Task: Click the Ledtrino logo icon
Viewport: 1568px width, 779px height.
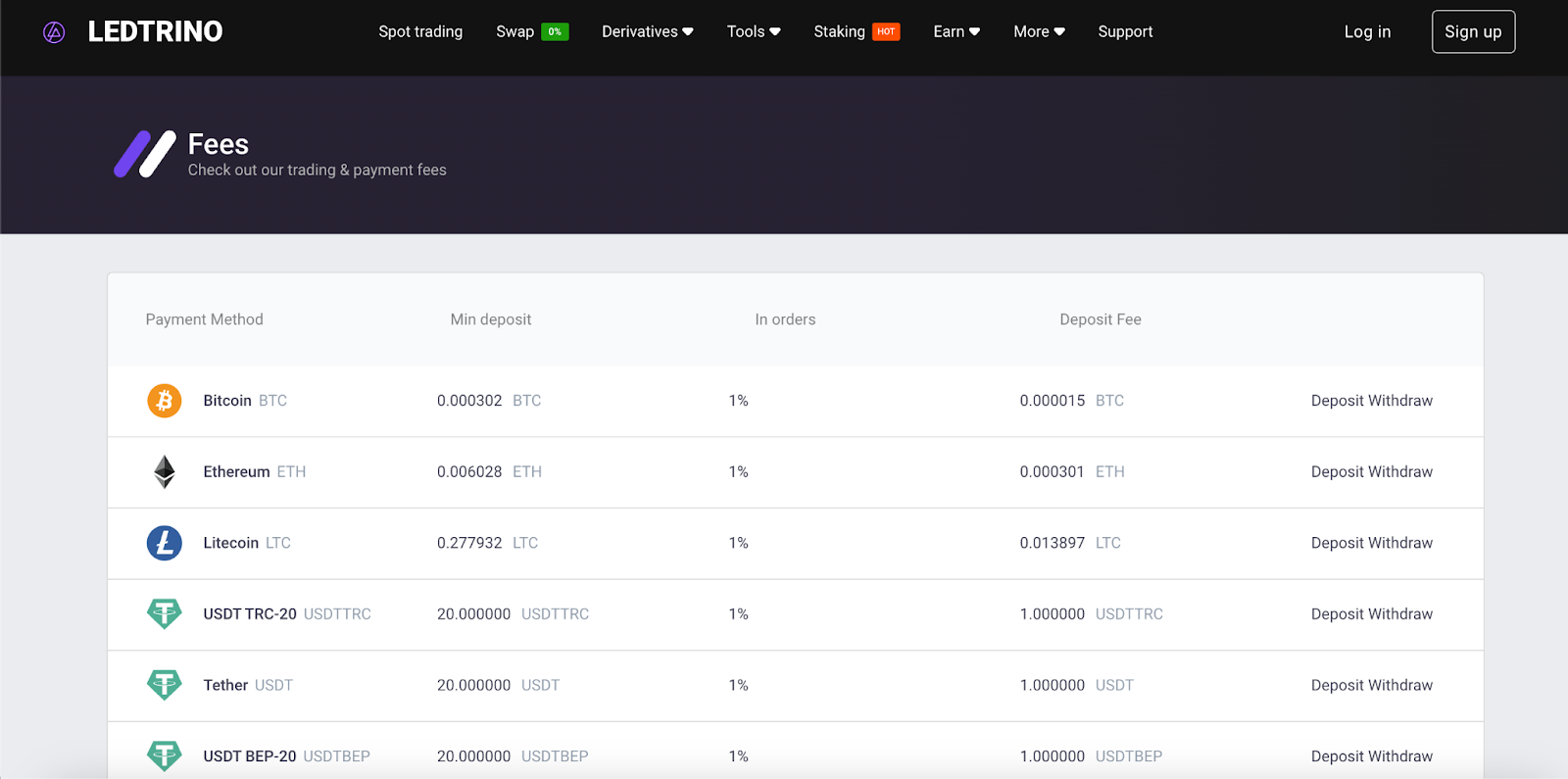Action: 54,32
